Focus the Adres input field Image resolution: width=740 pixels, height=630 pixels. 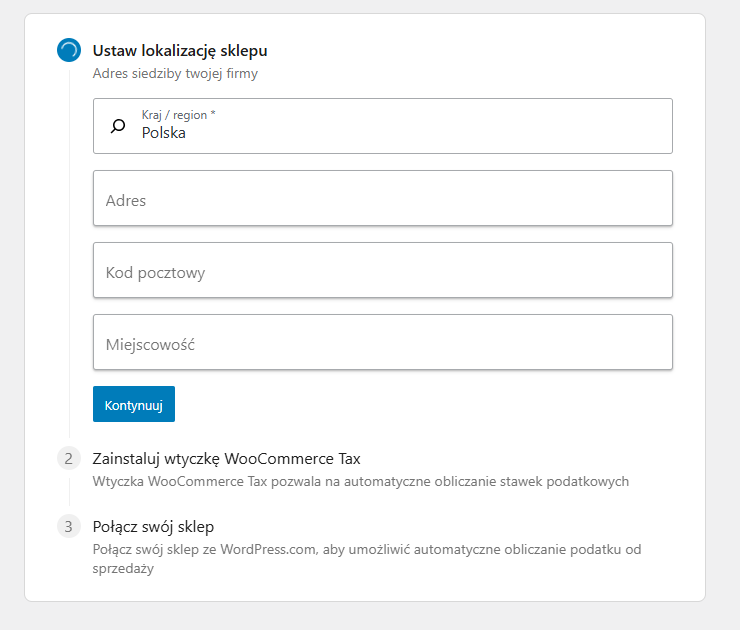pos(382,198)
